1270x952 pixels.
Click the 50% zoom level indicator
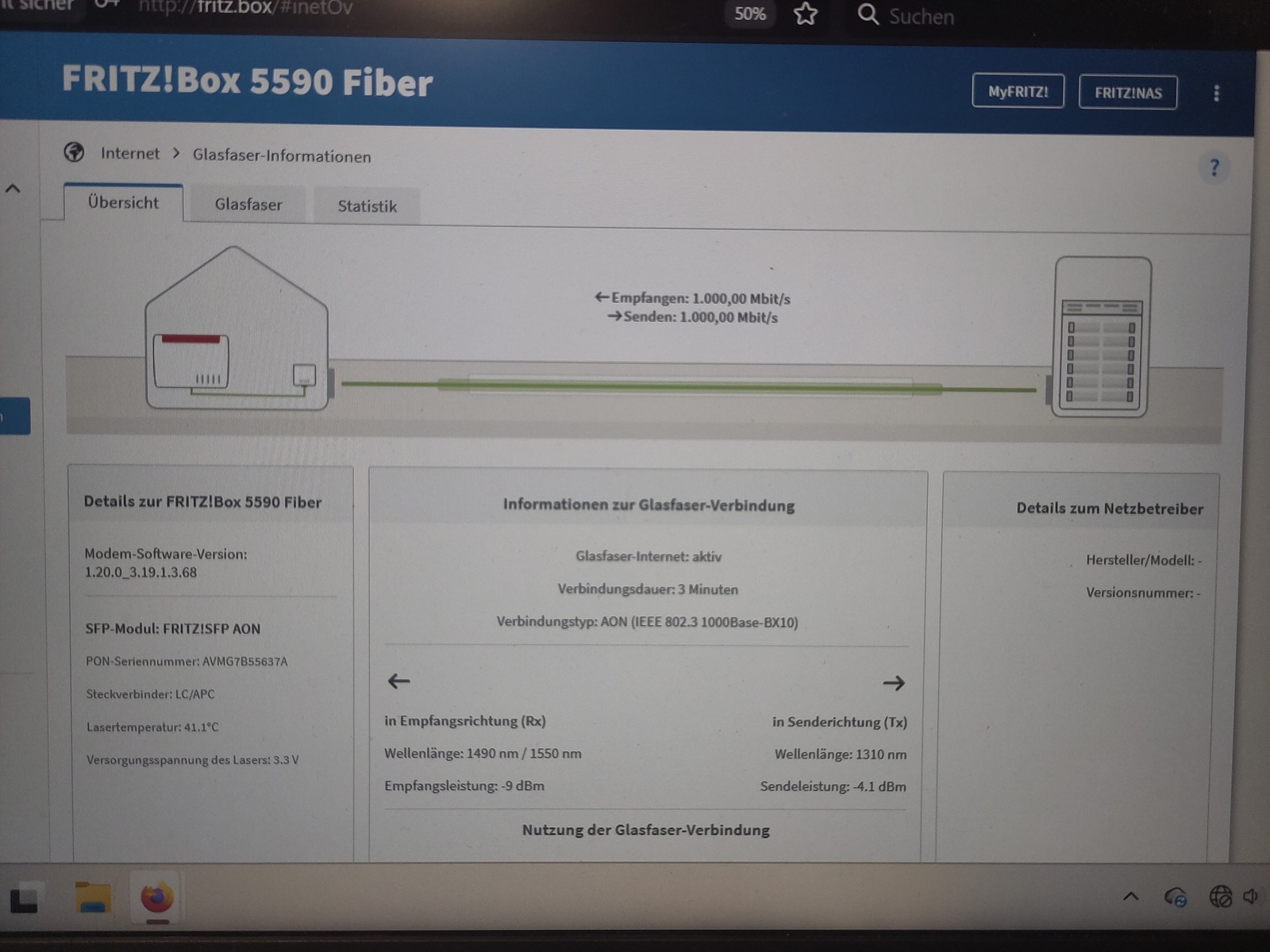(749, 13)
